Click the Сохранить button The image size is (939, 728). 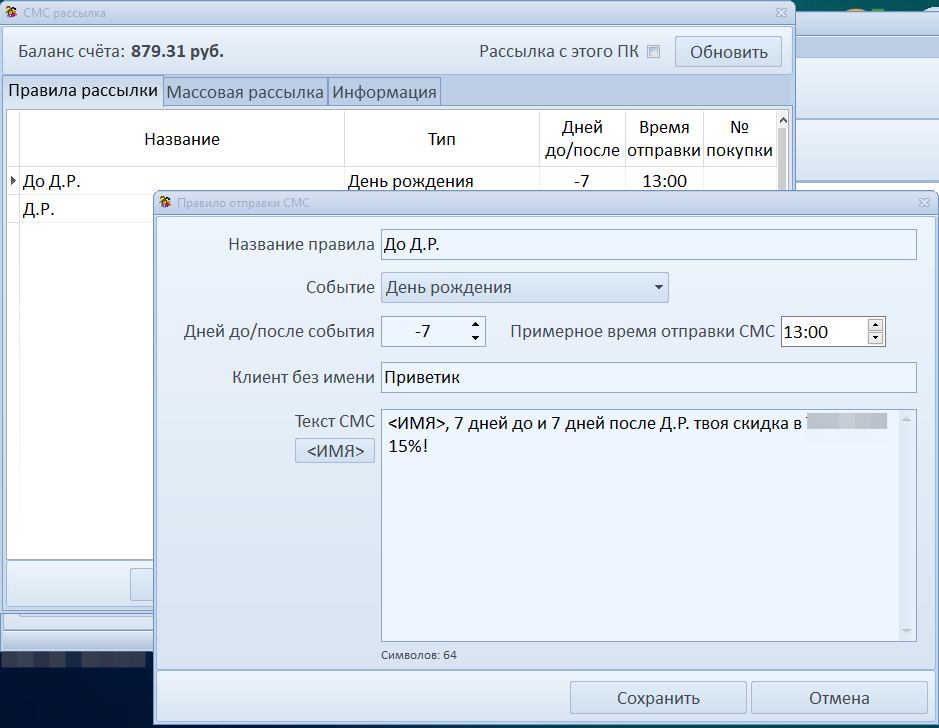[x=658, y=698]
